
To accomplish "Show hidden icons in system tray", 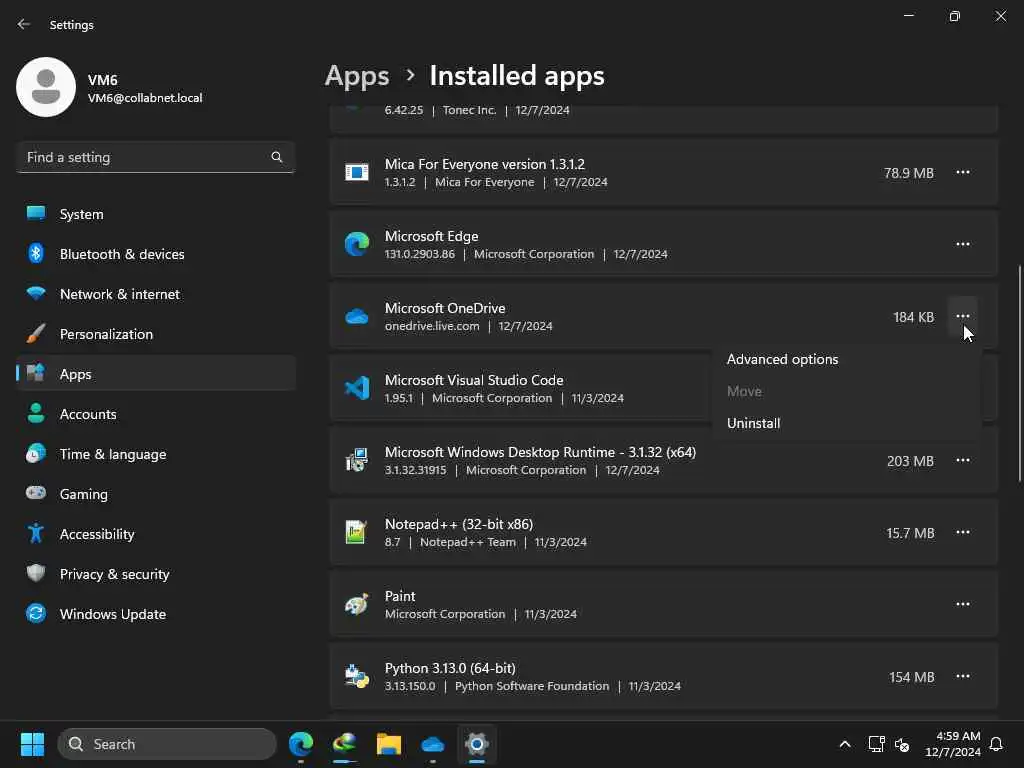I will pyautogui.click(x=845, y=744).
